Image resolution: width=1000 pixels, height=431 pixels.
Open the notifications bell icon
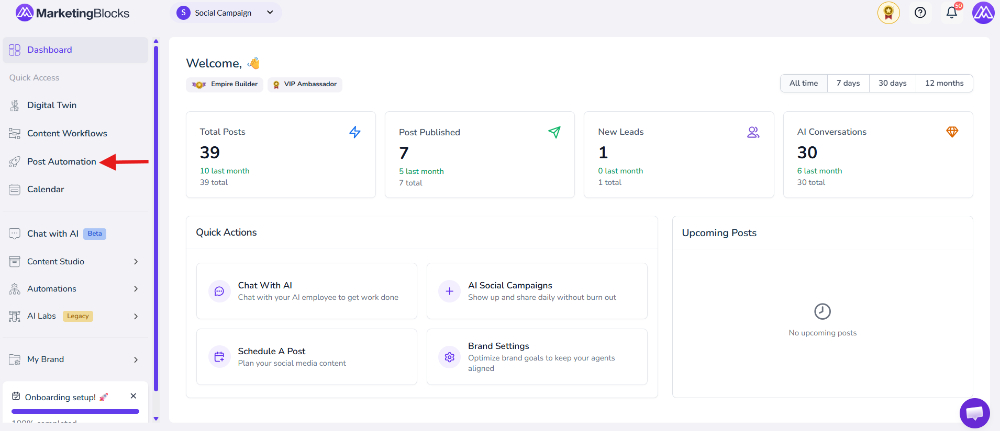[952, 13]
